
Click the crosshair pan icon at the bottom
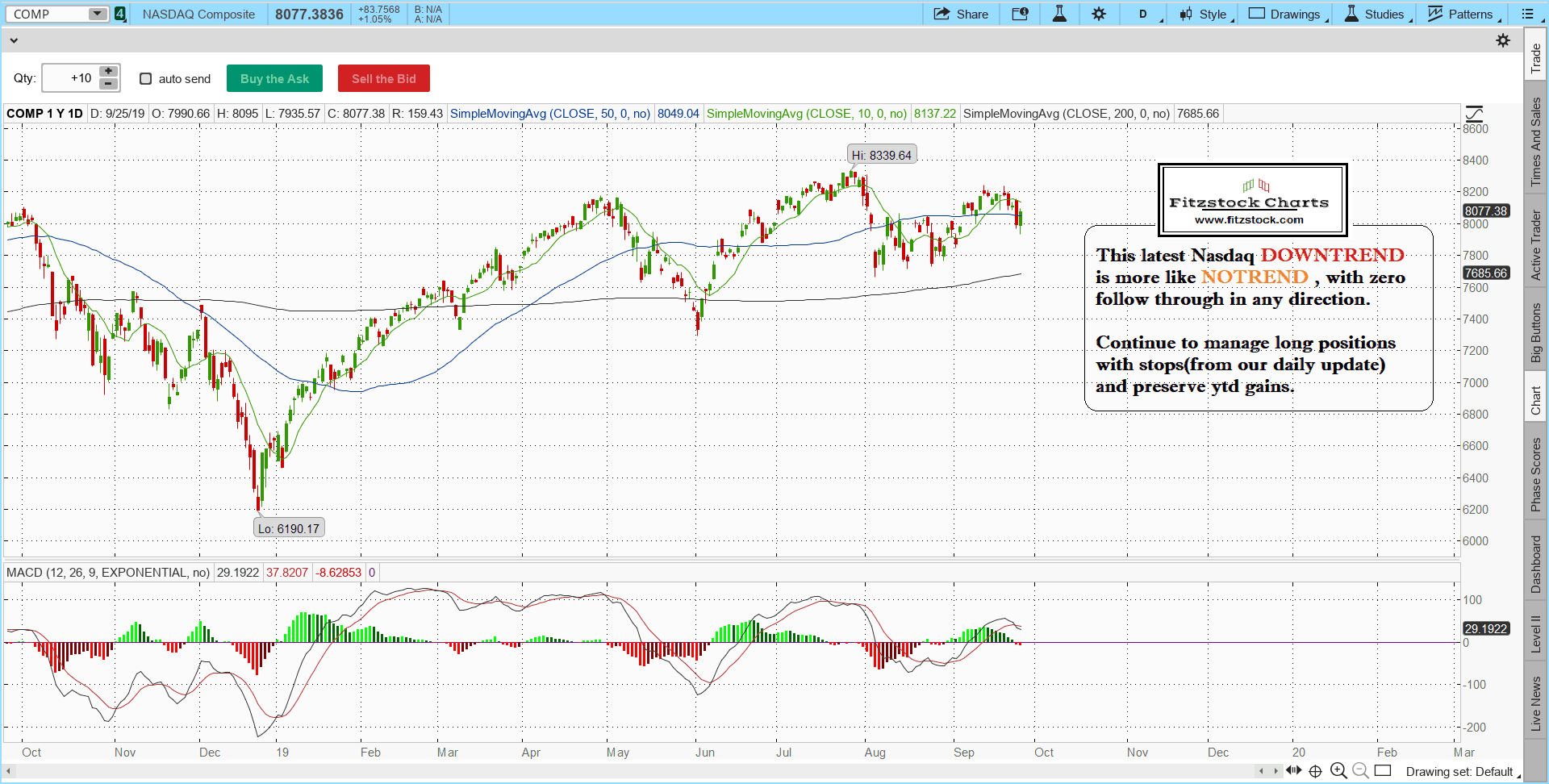(x=1315, y=770)
